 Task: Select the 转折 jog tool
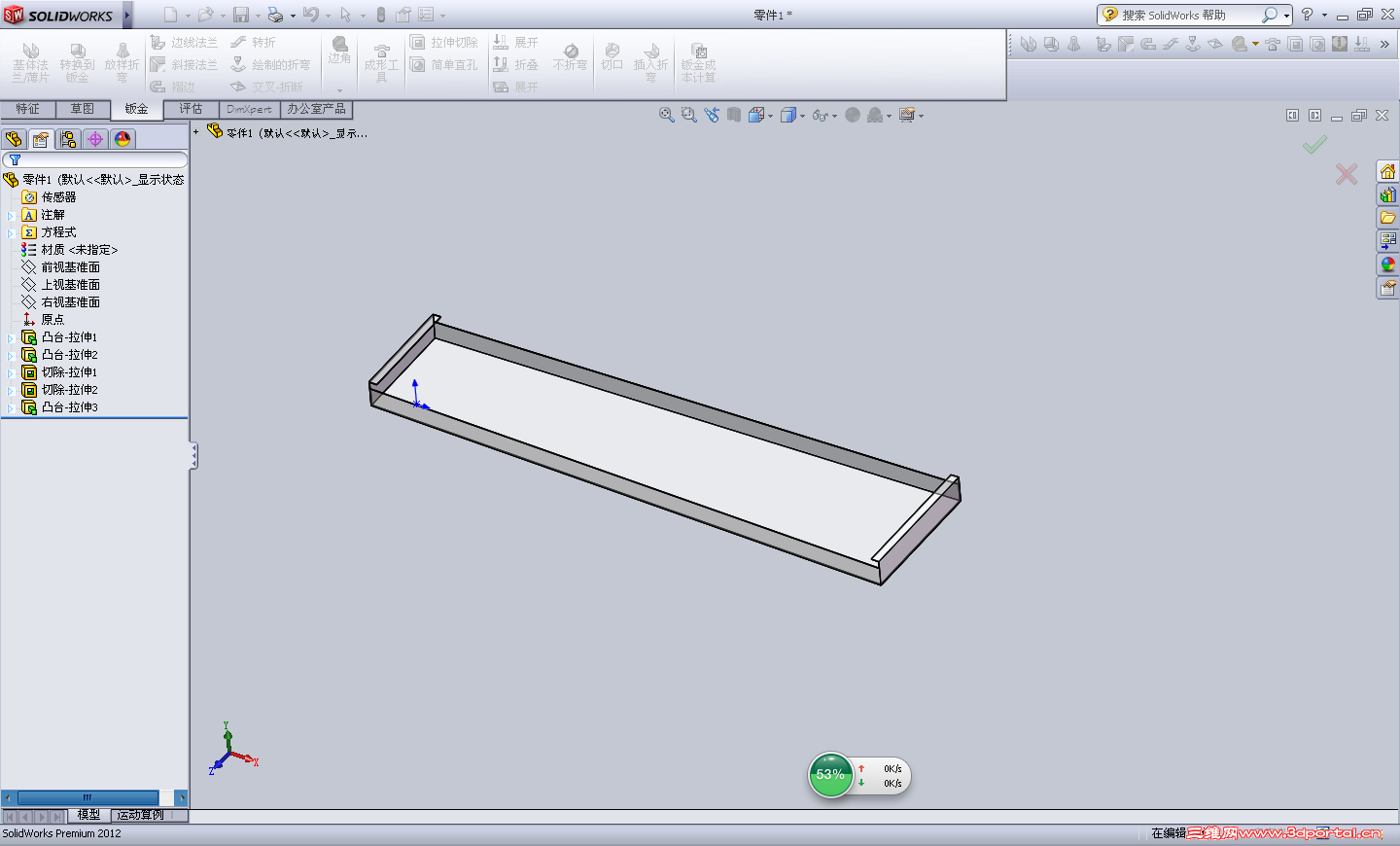(x=253, y=43)
